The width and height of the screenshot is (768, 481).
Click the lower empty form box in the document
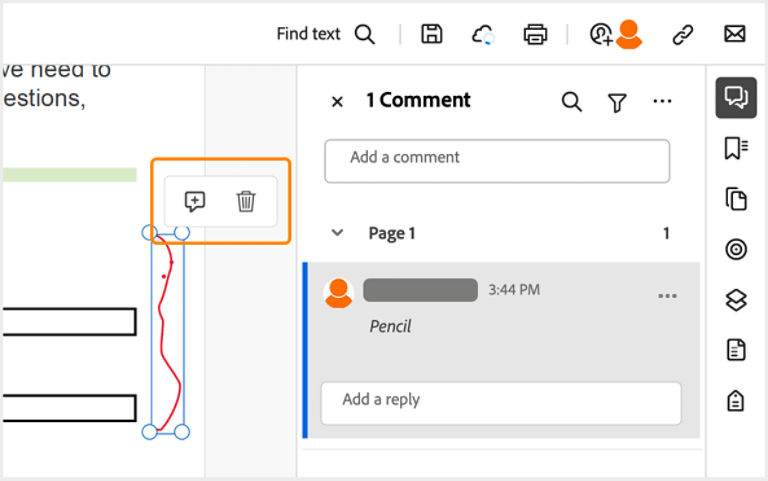70,408
